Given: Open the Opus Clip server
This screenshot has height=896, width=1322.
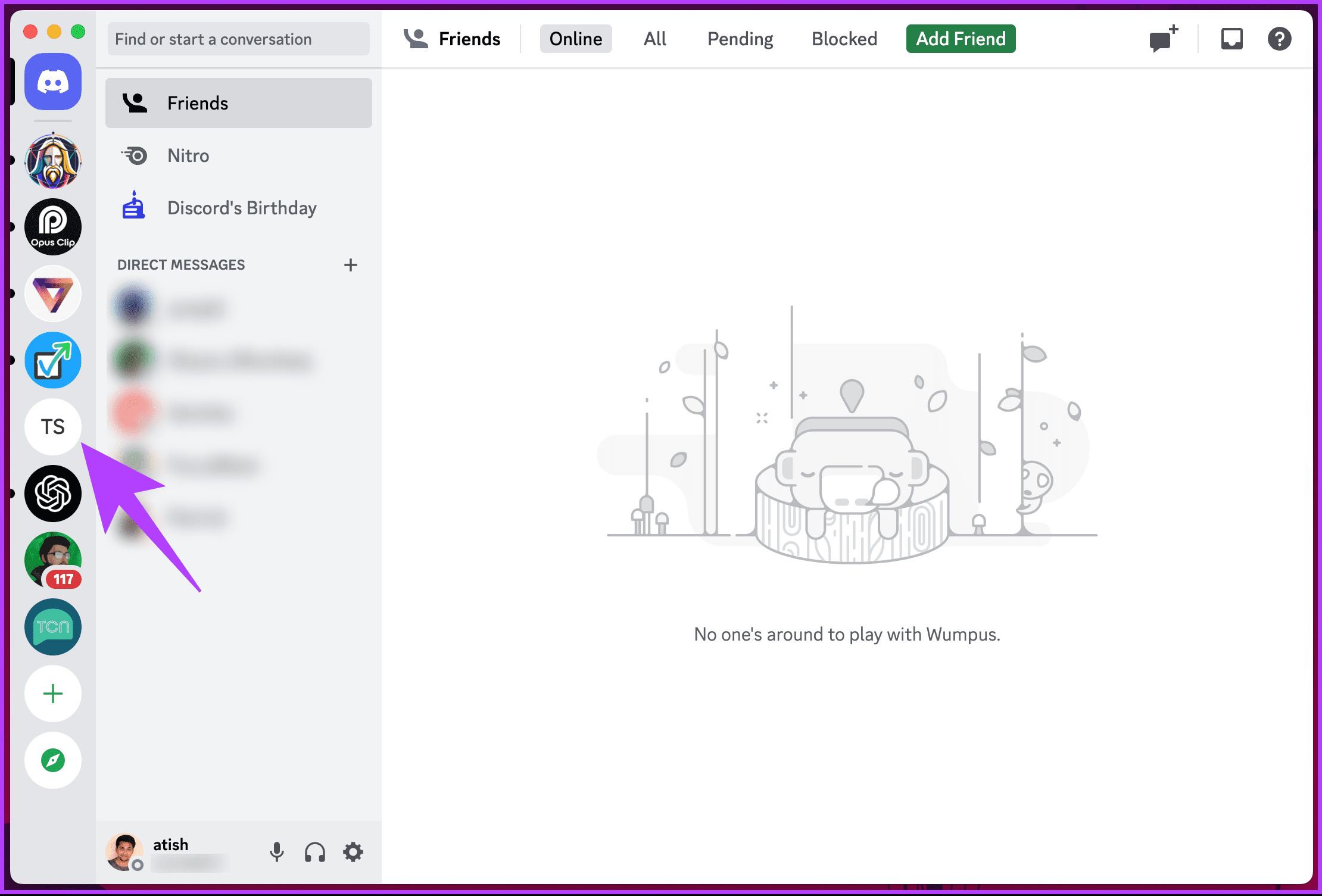Looking at the screenshot, I should pos(53,227).
